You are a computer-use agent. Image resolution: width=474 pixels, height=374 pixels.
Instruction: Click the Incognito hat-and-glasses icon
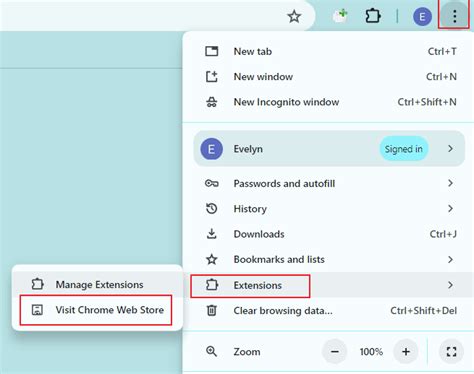point(212,102)
